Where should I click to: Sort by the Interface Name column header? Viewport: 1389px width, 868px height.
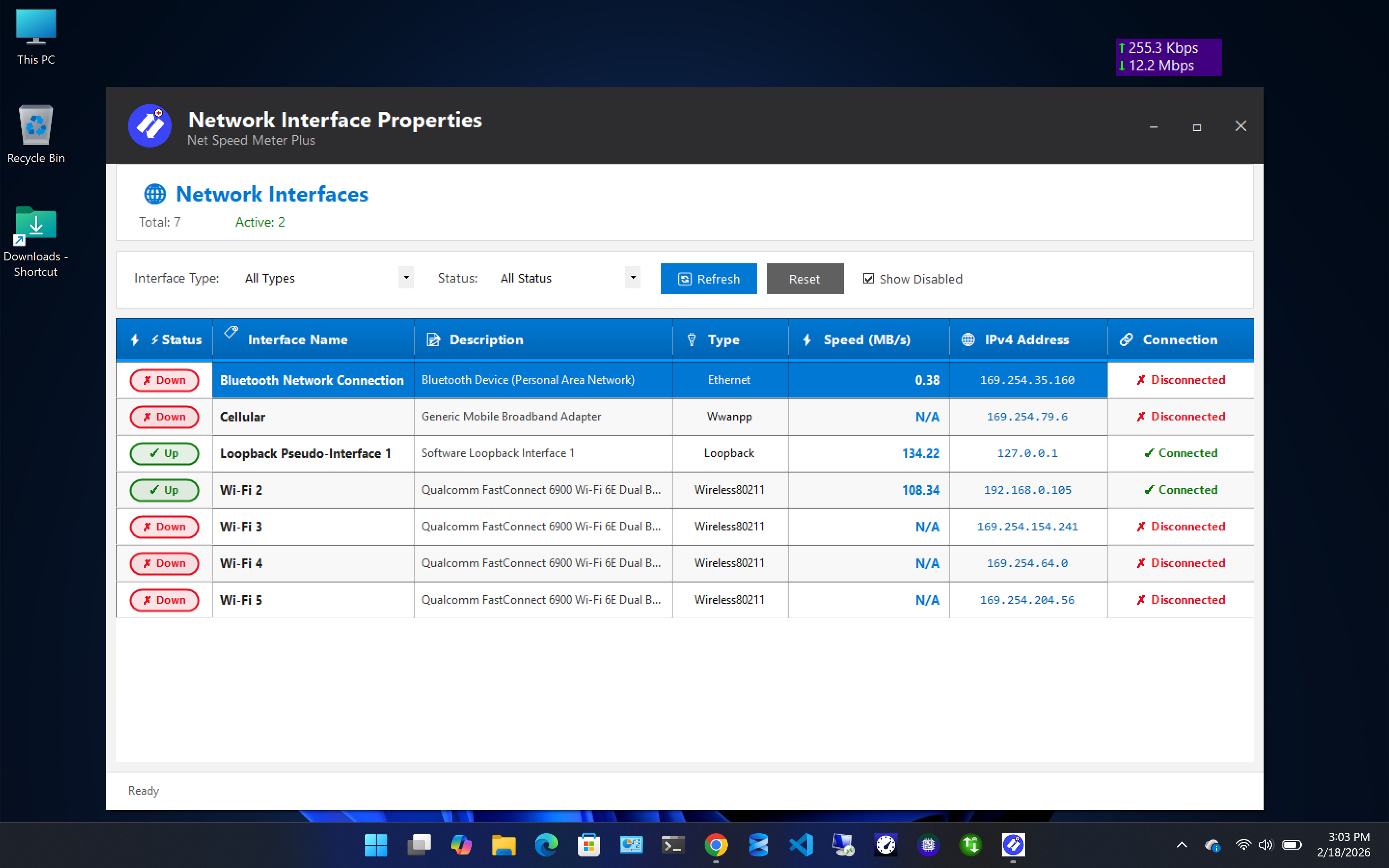tap(297, 340)
